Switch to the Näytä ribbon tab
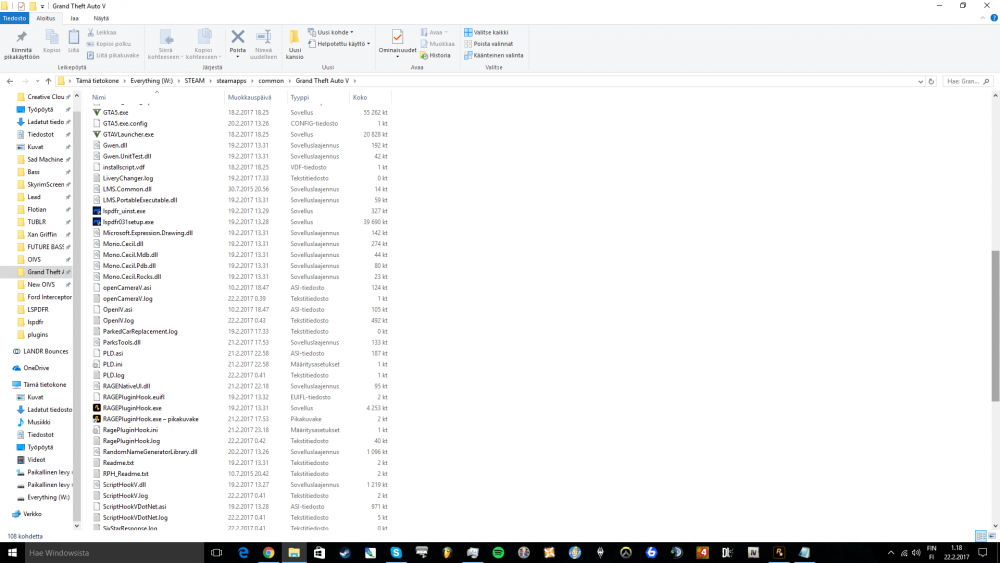The height and width of the screenshot is (563, 1000). point(101,18)
